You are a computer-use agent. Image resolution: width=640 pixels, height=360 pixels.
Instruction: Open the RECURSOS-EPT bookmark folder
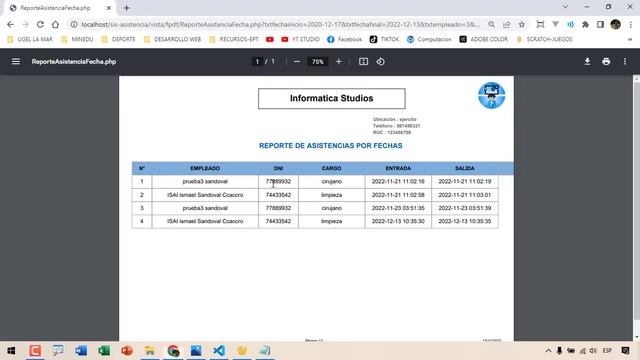pyautogui.click(x=234, y=39)
